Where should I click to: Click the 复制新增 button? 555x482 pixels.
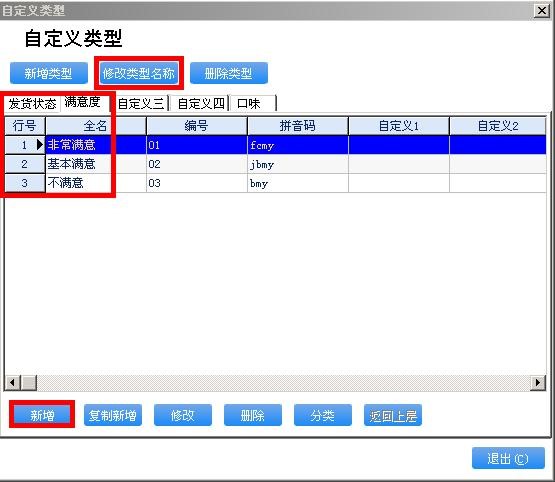[113, 415]
